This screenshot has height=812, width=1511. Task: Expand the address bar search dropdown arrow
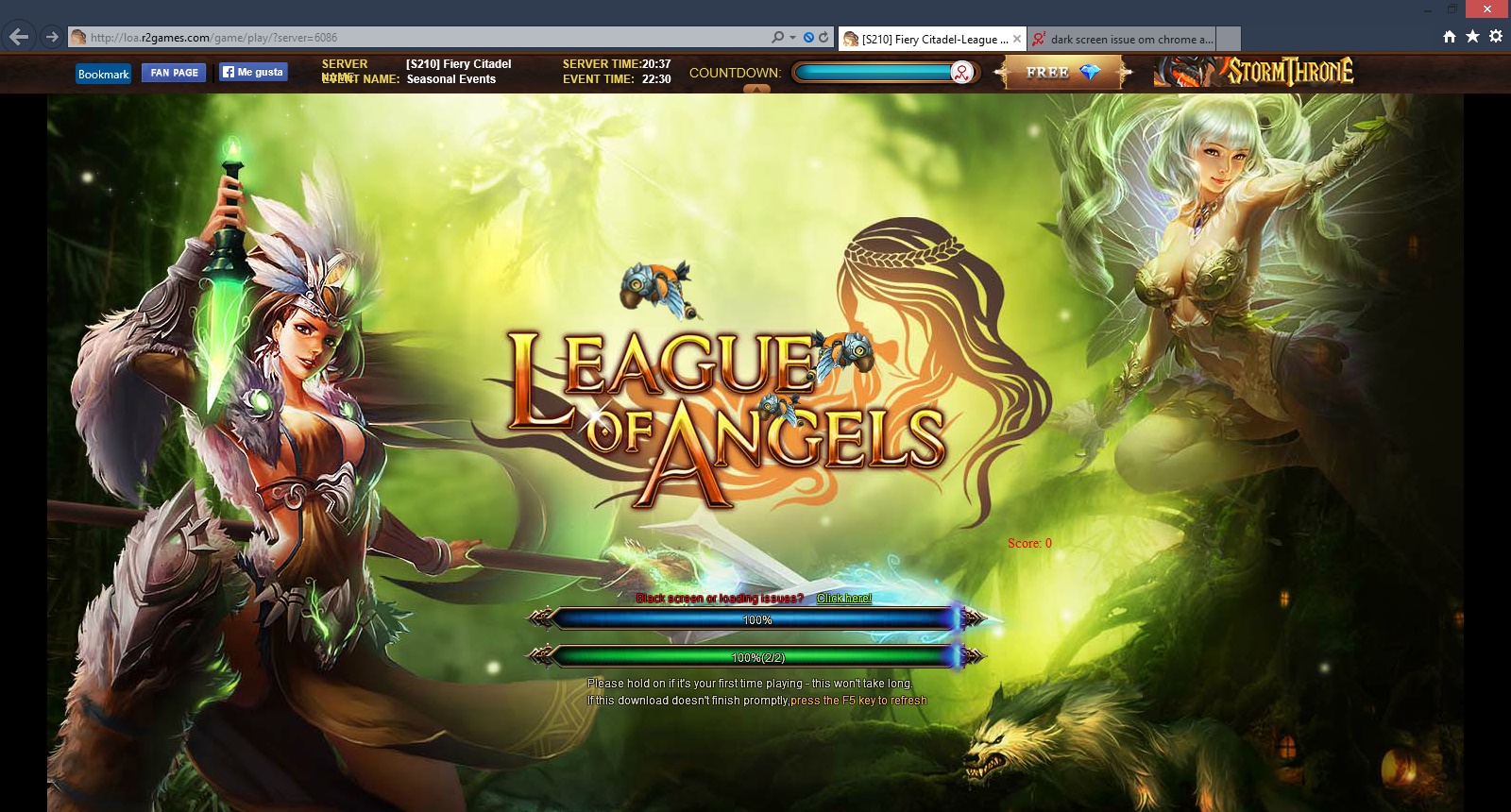click(792, 38)
